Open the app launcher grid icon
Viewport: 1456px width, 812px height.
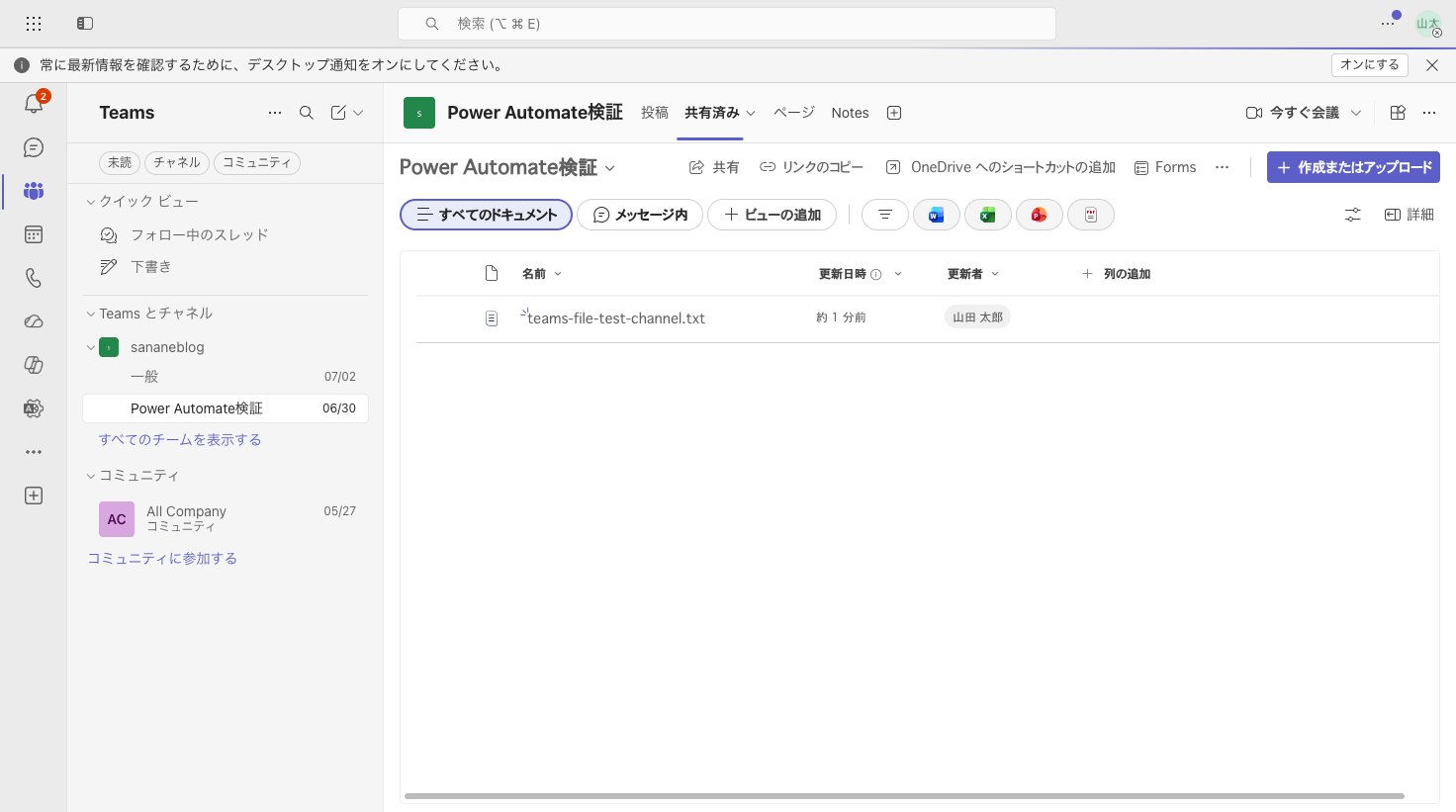pyautogui.click(x=34, y=23)
